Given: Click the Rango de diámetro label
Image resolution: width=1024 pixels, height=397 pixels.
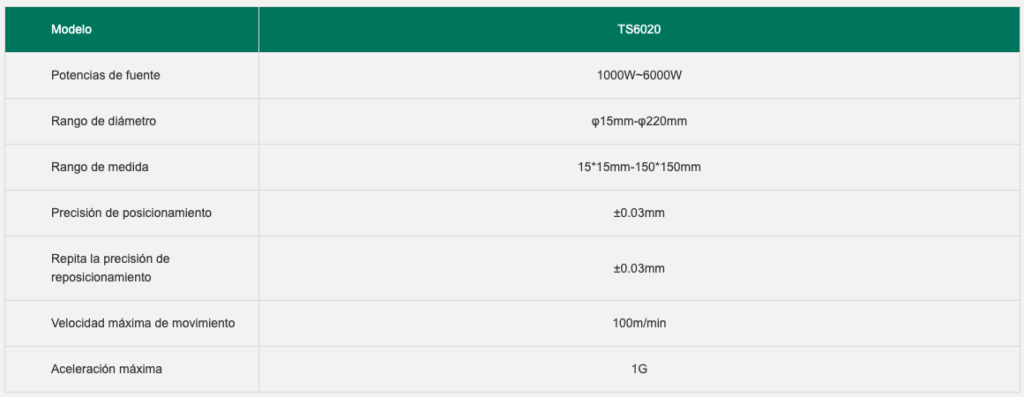Looking at the screenshot, I should (x=103, y=121).
